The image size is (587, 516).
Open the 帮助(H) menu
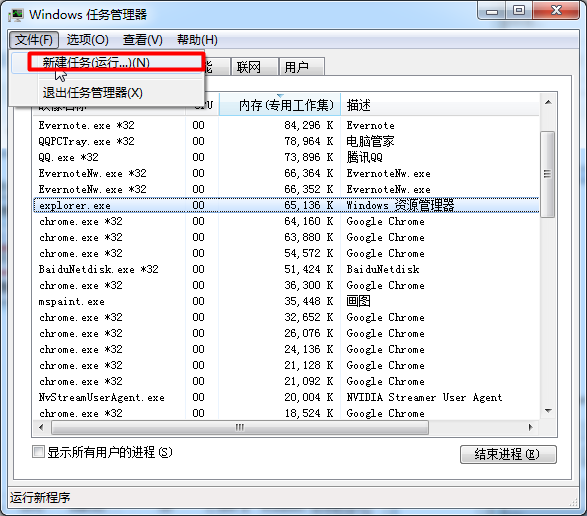pos(197,40)
